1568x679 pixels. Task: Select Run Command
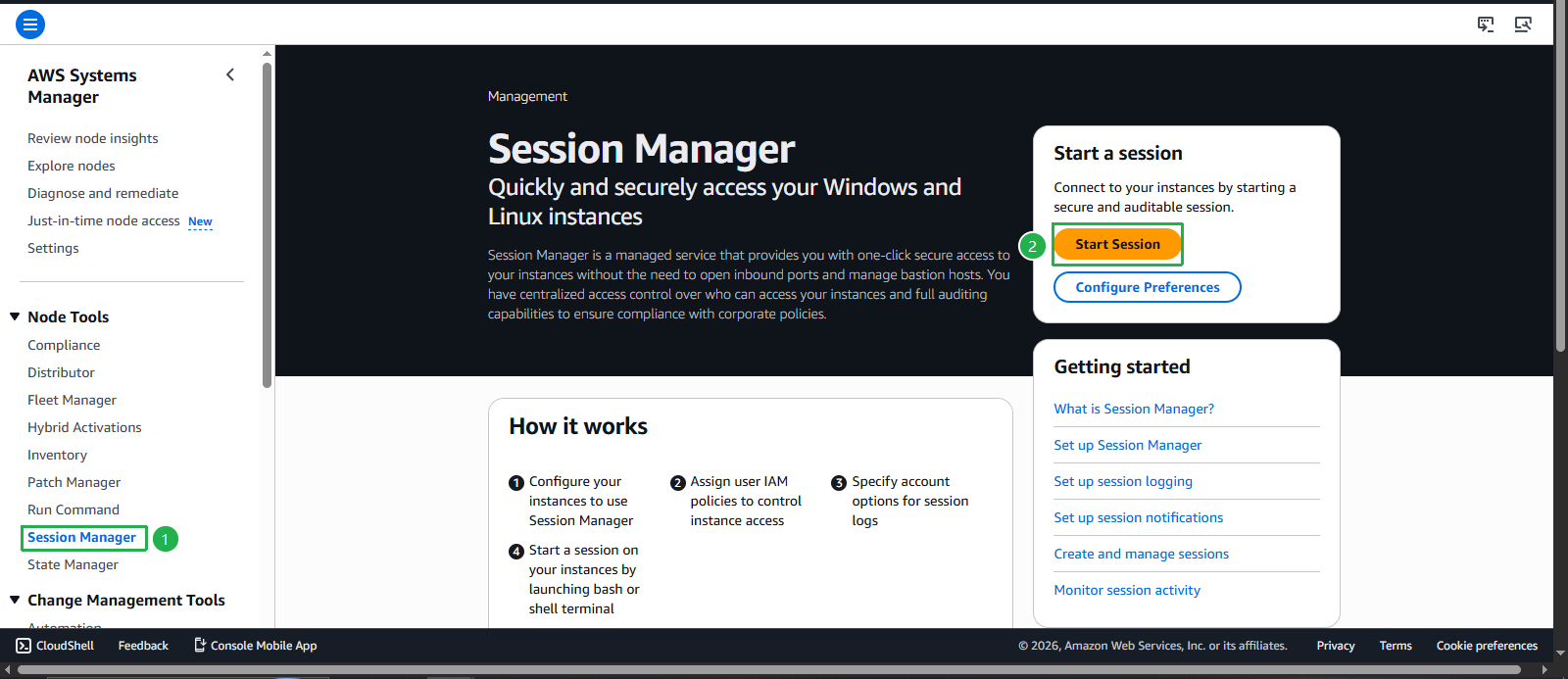pyautogui.click(x=73, y=509)
